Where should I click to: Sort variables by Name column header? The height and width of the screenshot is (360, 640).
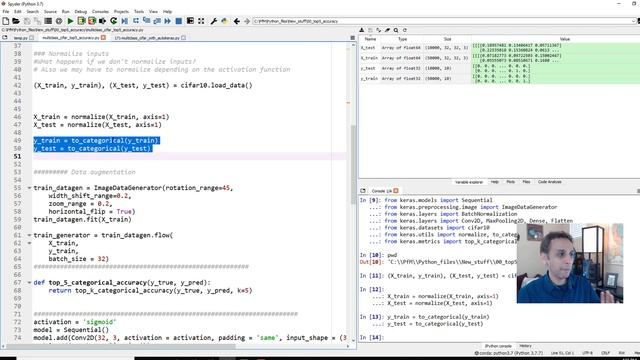pyautogui.click(x=370, y=39)
